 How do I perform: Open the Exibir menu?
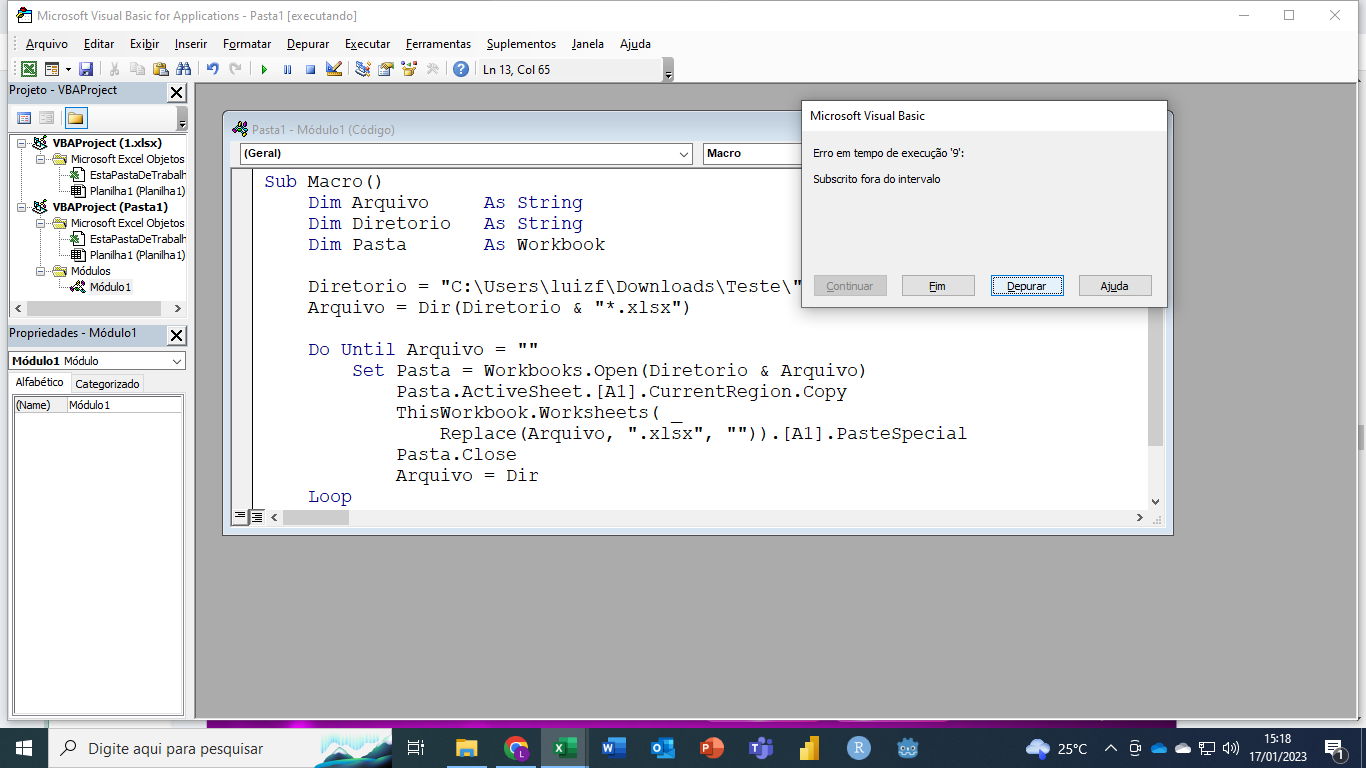144,44
